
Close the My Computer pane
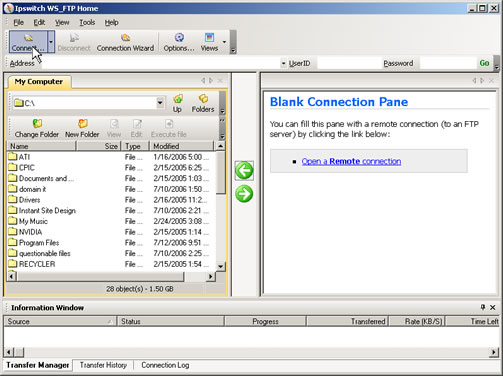point(220,80)
